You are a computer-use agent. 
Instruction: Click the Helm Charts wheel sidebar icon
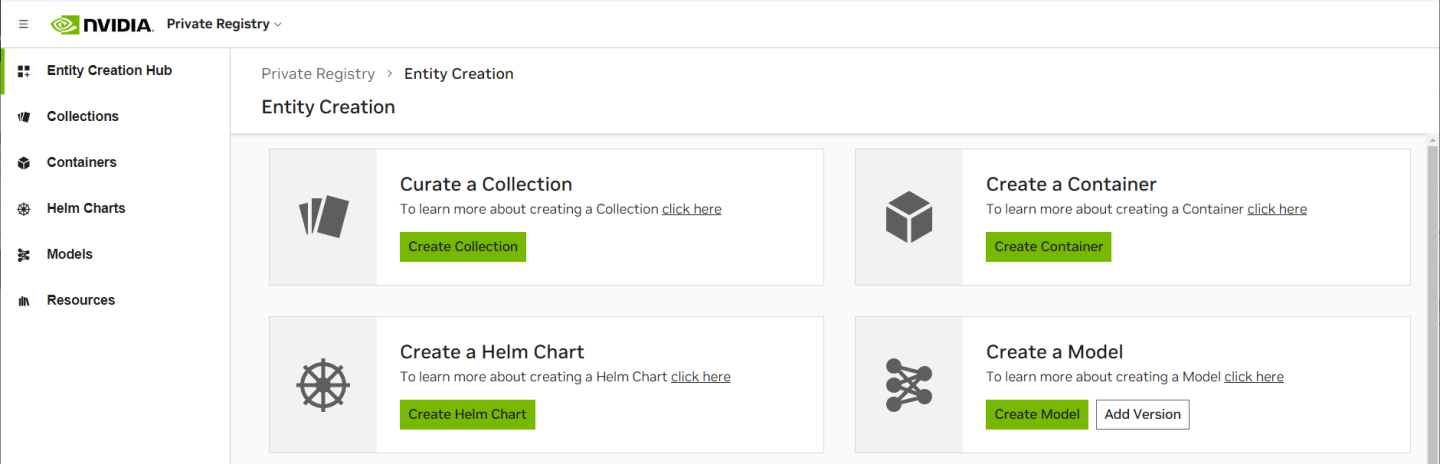24,209
